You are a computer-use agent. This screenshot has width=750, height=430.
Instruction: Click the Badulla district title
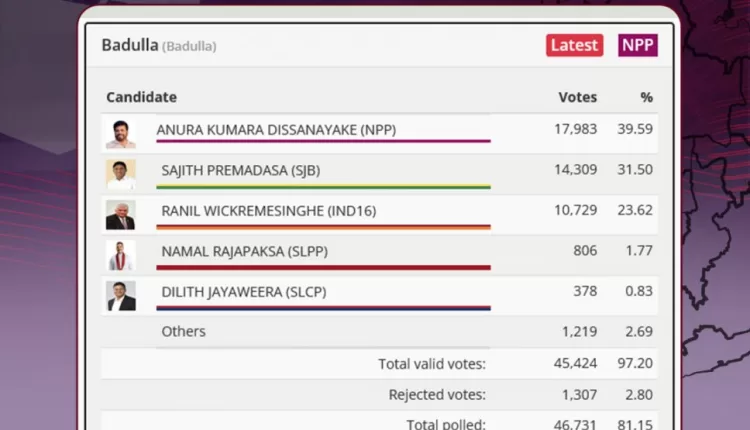(129, 45)
